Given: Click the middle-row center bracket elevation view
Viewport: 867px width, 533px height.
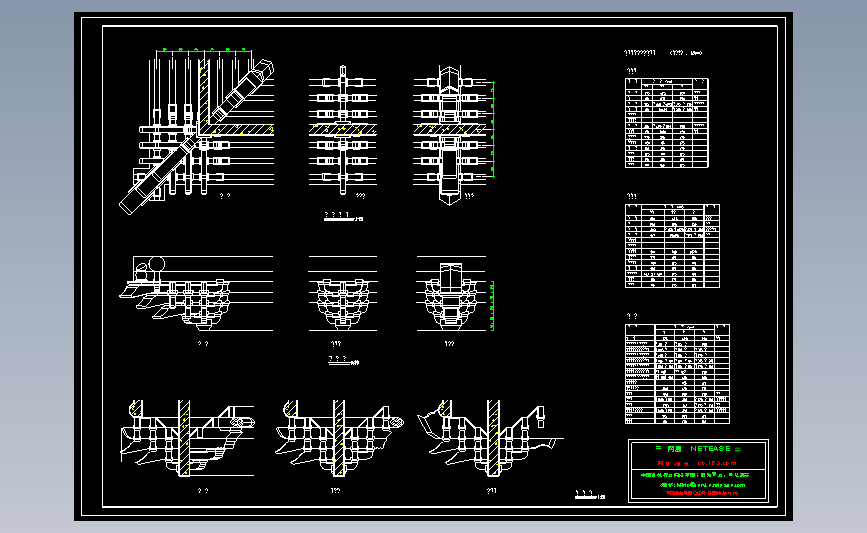Looking at the screenshot, I should click(x=343, y=294).
